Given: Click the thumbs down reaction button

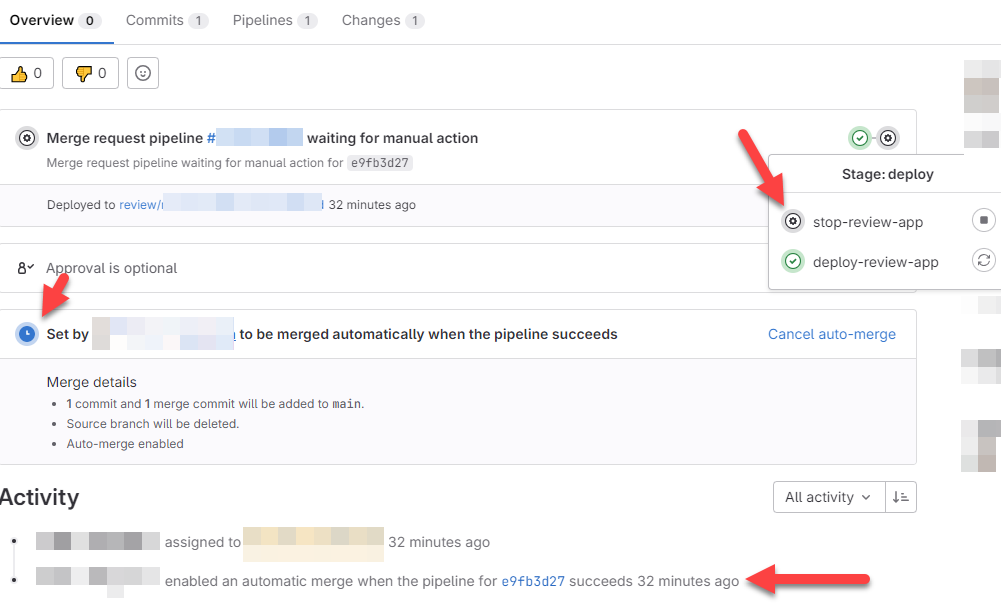Looking at the screenshot, I should point(90,73).
